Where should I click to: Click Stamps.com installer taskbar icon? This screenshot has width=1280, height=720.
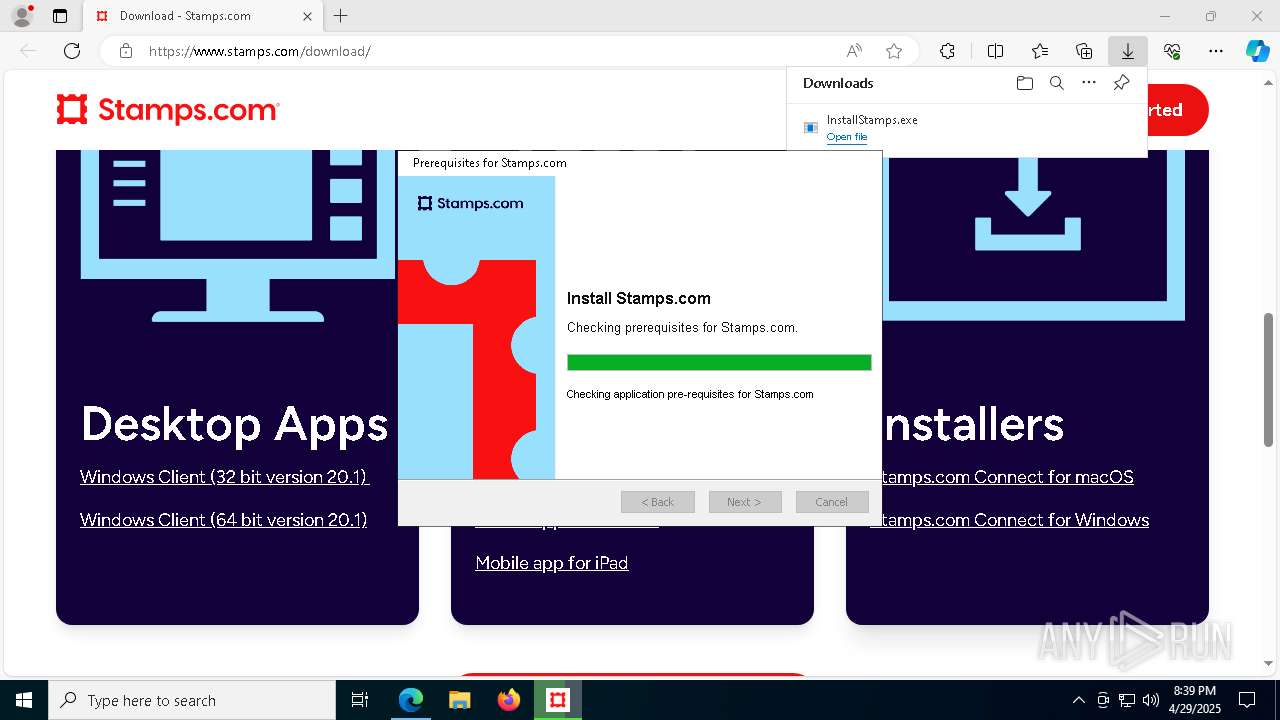tap(558, 700)
